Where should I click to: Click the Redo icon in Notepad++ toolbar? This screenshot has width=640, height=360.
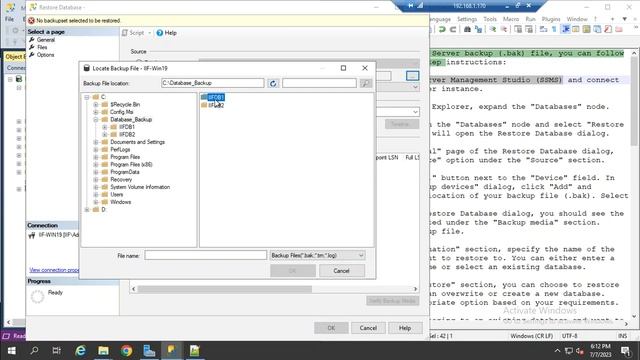tap(453, 29)
